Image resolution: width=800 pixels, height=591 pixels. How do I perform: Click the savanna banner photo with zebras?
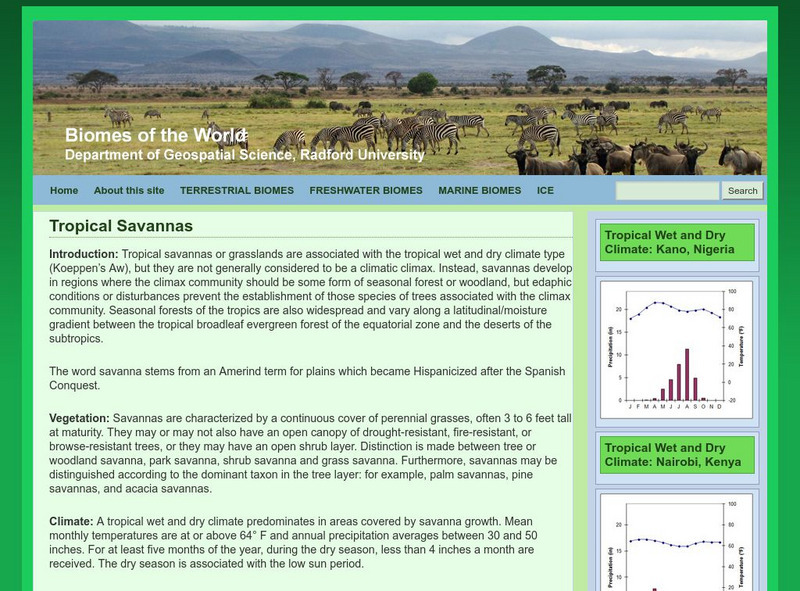(400, 97)
